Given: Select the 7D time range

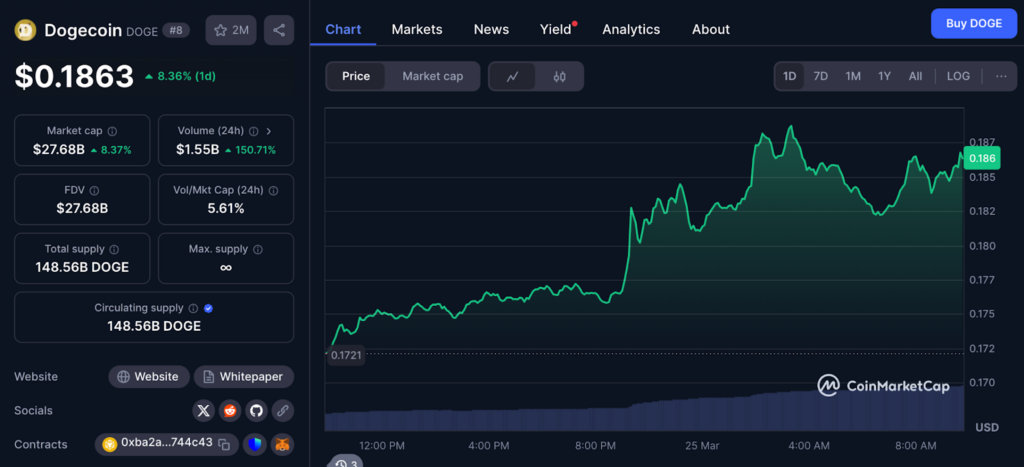Looking at the screenshot, I should [x=820, y=76].
